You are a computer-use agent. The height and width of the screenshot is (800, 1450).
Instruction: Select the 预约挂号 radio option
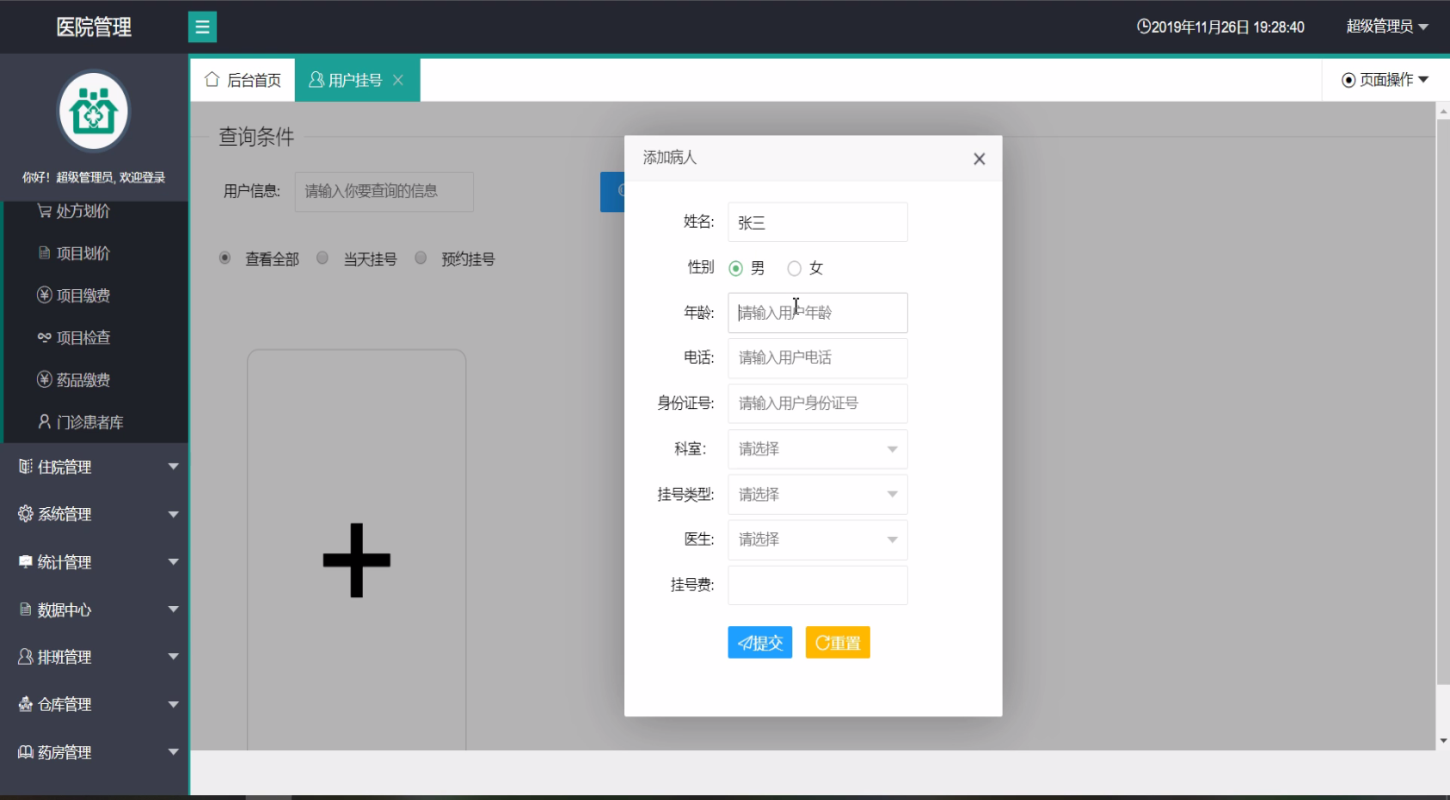click(x=420, y=258)
